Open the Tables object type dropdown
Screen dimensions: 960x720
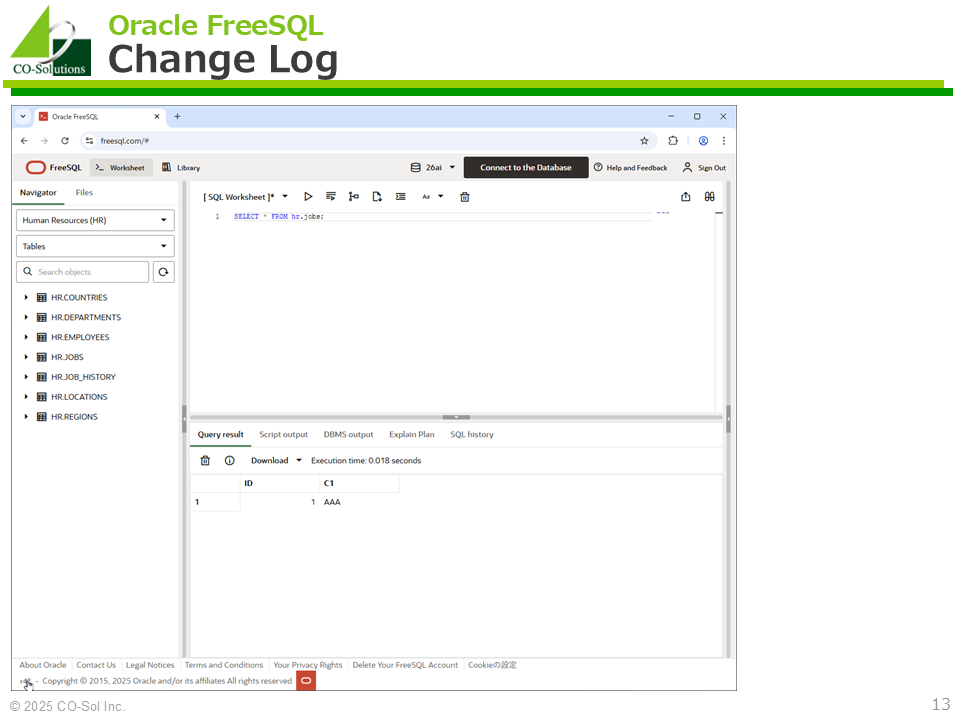(x=95, y=246)
